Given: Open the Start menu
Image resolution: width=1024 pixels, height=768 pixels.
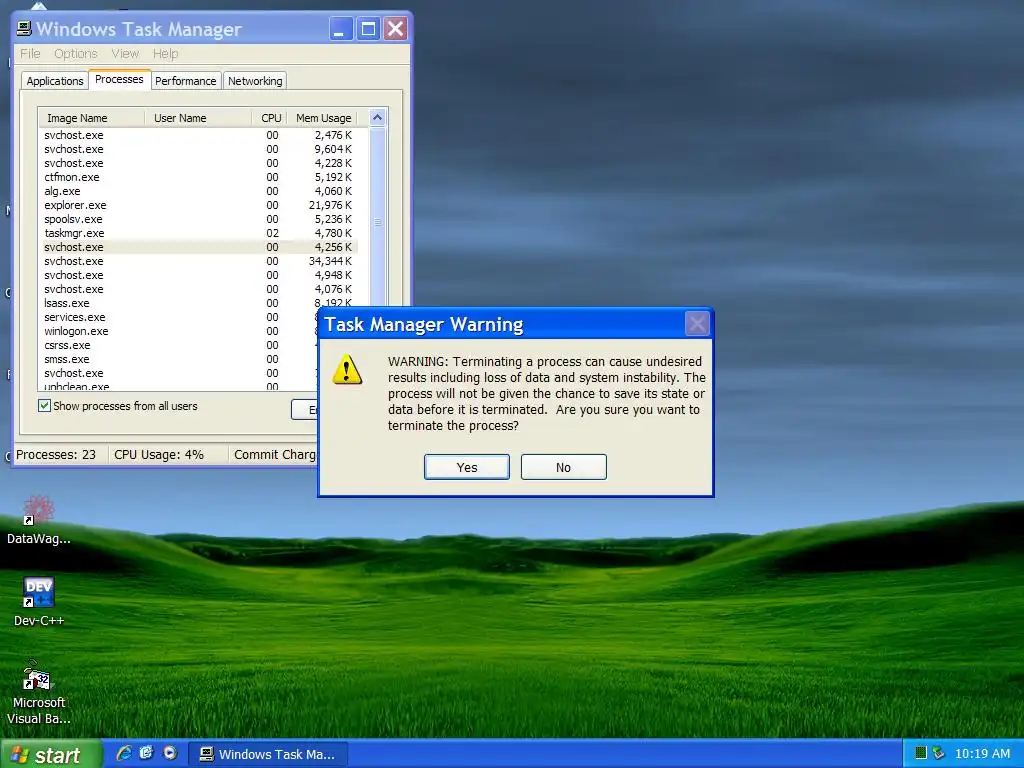Looking at the screenshot, I should (x=51, y=754).
